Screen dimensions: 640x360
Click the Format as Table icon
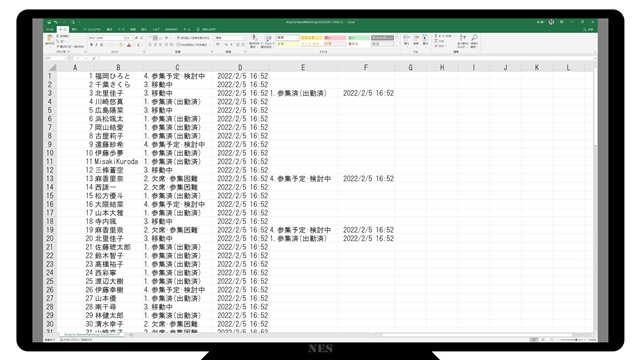tap(268, 38)
